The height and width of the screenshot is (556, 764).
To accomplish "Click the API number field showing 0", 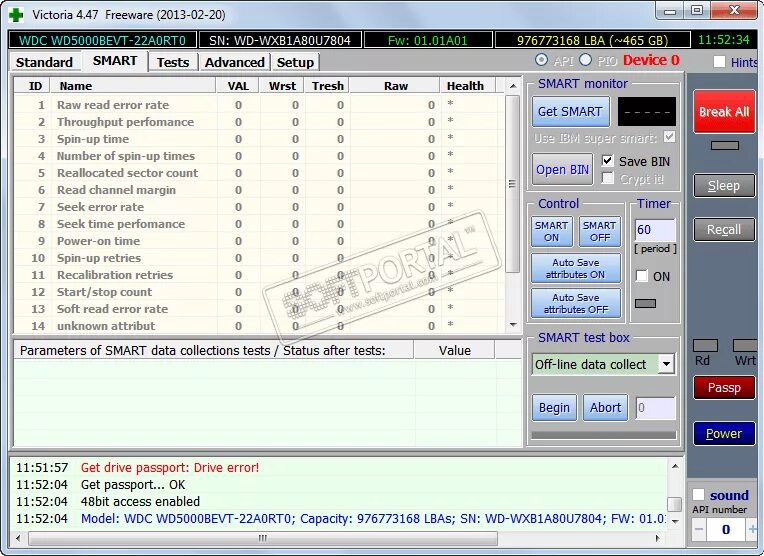I will point(726,529).
